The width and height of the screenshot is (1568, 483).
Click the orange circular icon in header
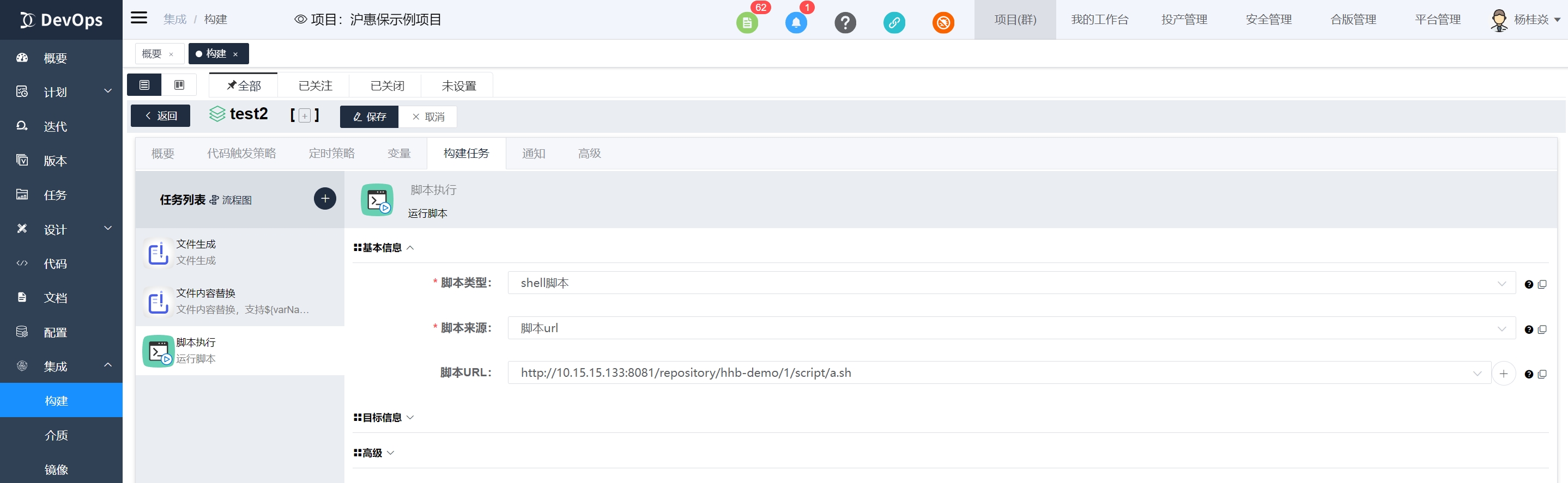pyautogui.click(x=943, y=23)
